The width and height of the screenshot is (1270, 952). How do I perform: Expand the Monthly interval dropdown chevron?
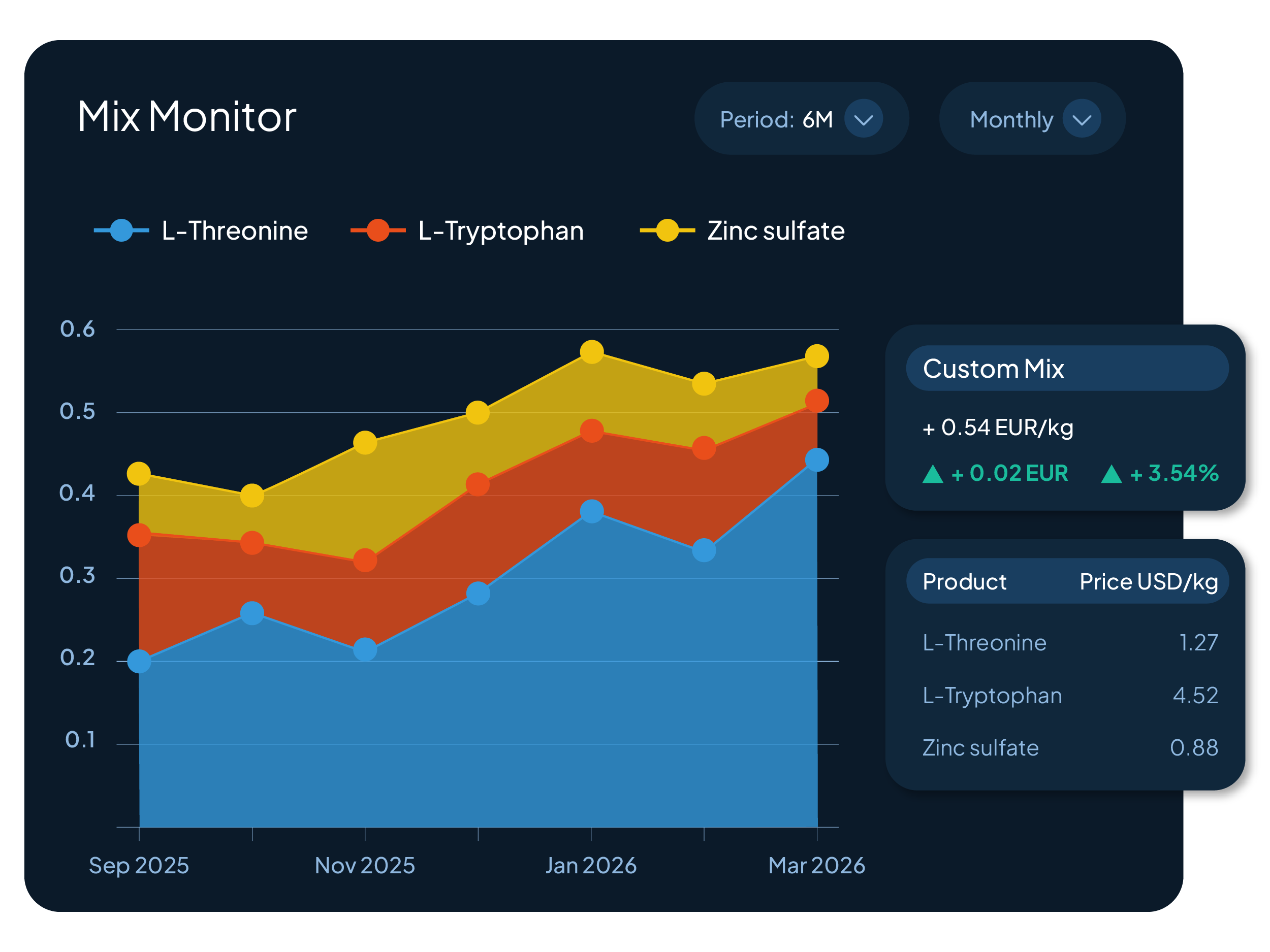(x=1081, y=119)
